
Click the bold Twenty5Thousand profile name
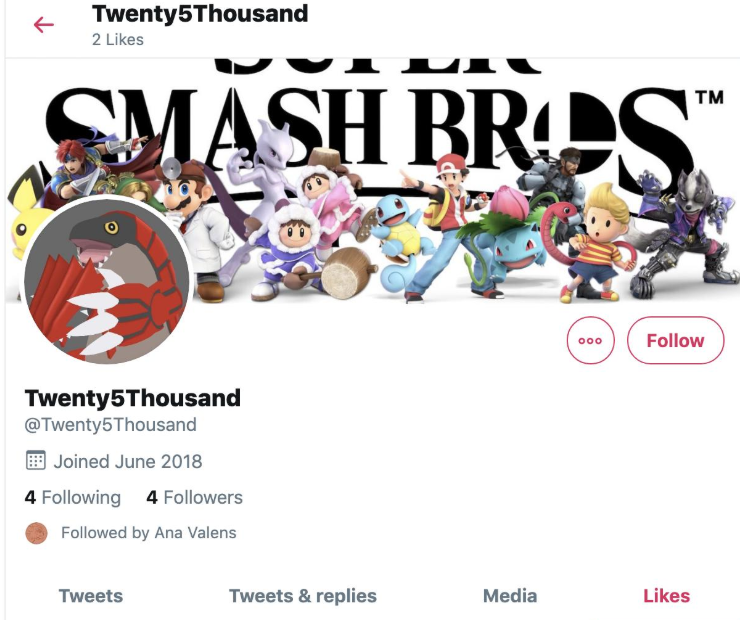click(132, 398)
